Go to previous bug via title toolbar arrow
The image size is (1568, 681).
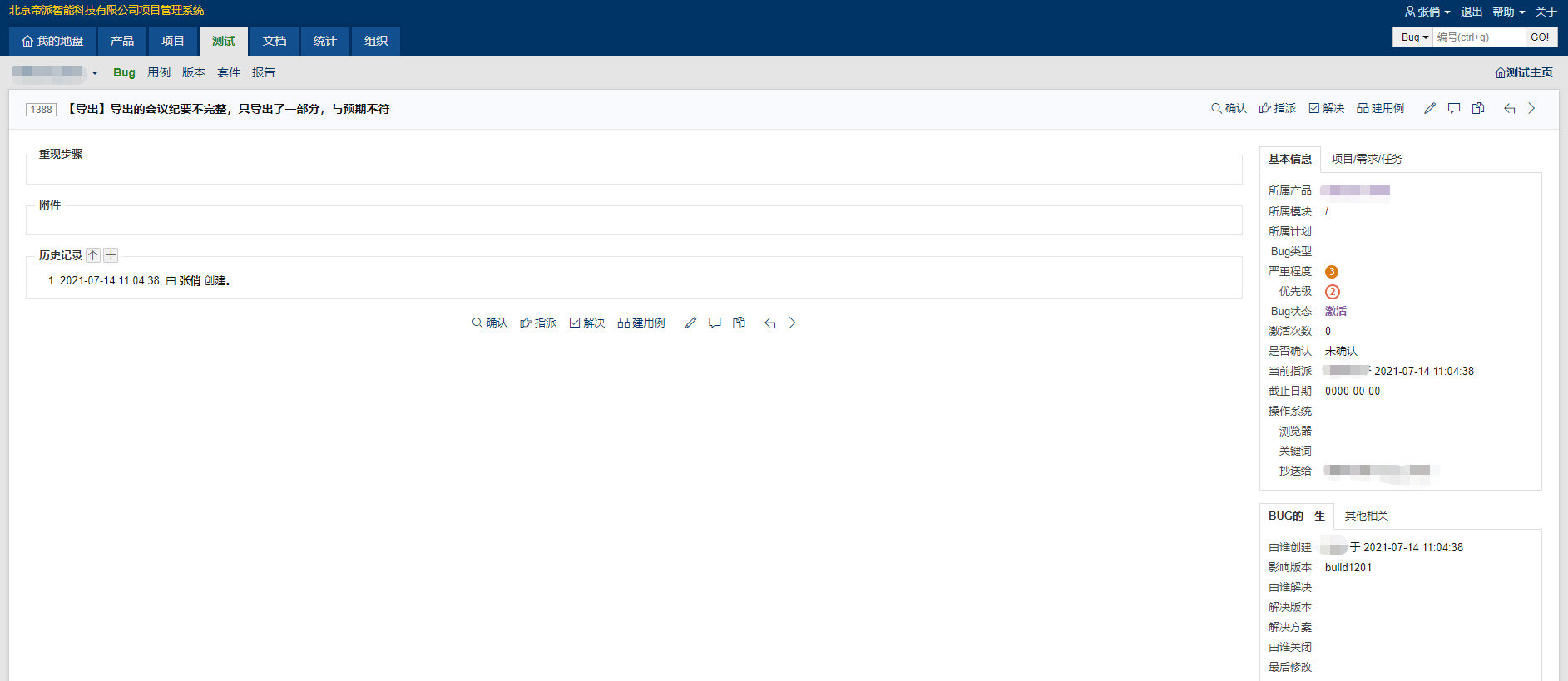[x=1509, y=109]
